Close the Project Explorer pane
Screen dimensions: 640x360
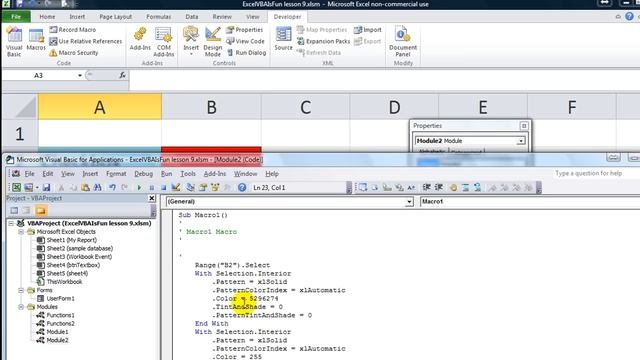pyautogui.click(x=151, y=198)
